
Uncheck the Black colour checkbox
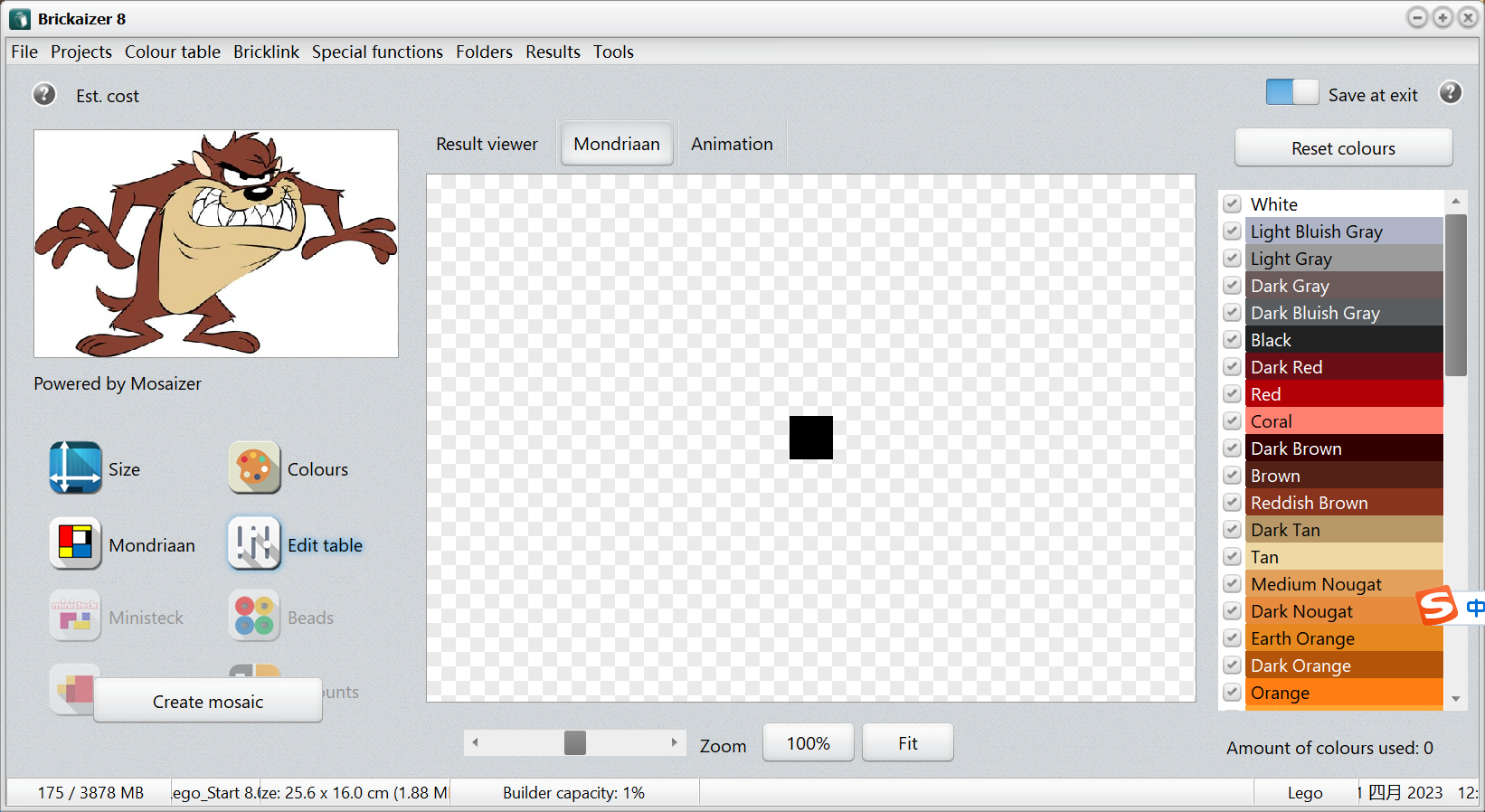(1232, 340)
